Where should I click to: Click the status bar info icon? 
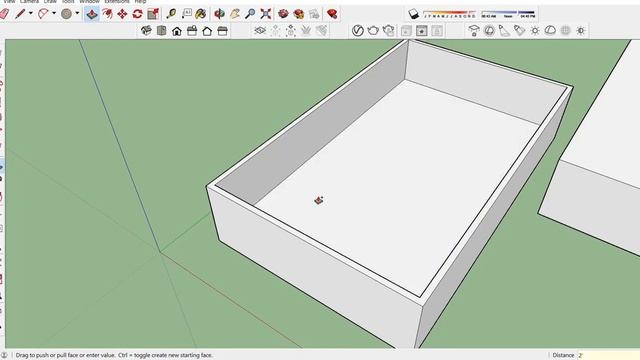pos(4,355)
